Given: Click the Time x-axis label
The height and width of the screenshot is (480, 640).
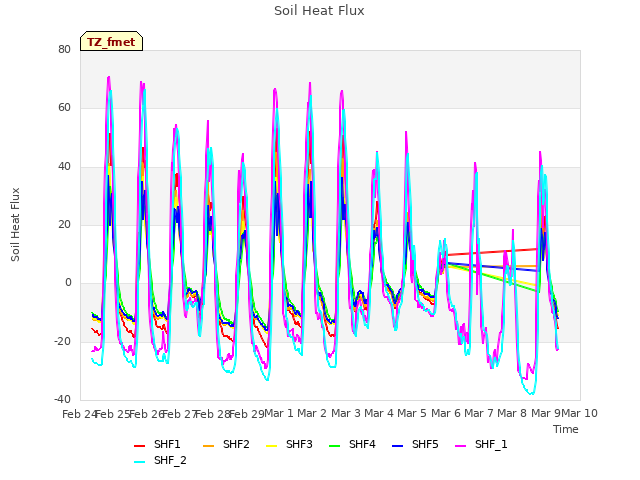Looking at the screenshot, I should pos(566,429).
